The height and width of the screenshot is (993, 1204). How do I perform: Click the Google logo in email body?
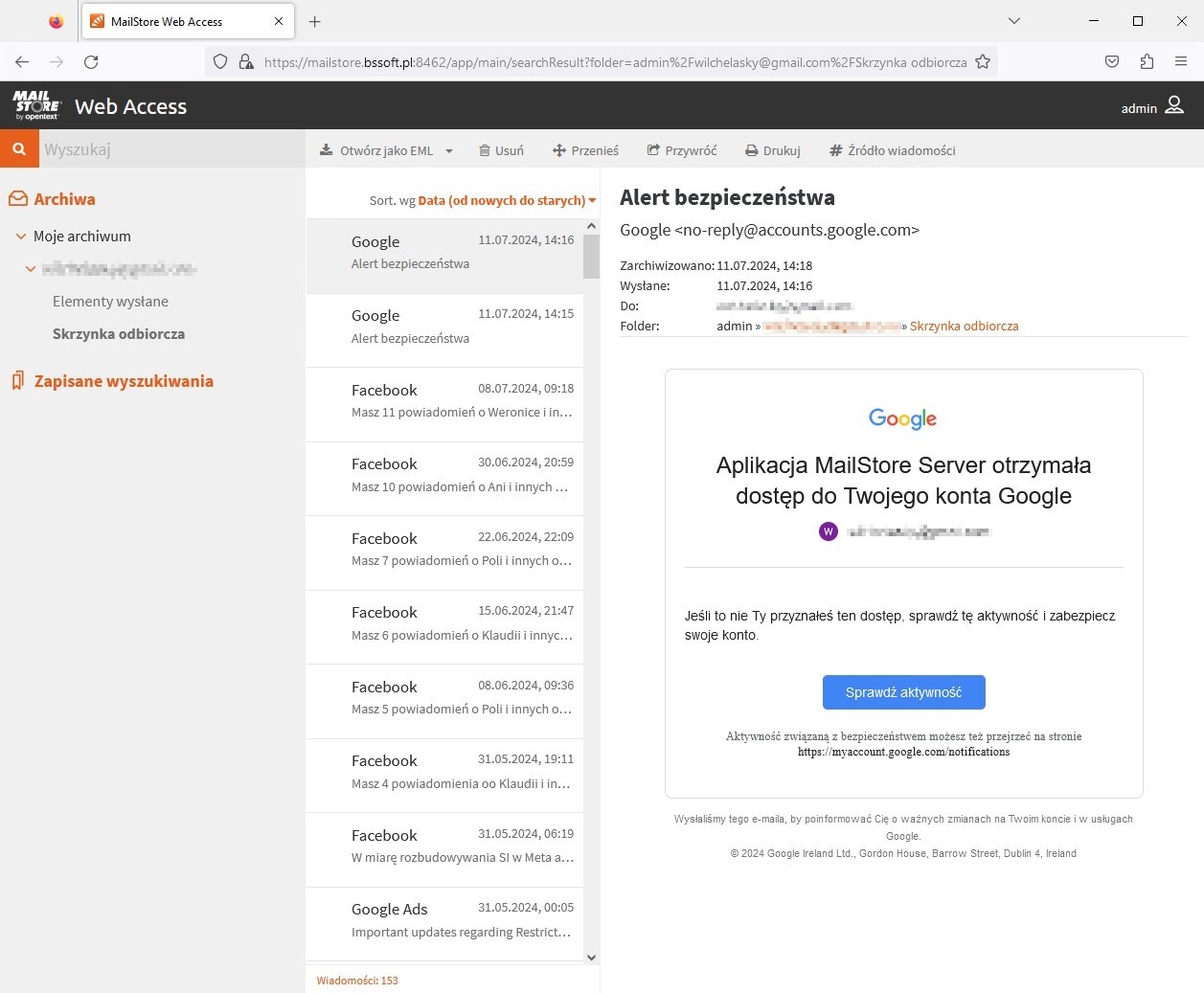point(903,418)
